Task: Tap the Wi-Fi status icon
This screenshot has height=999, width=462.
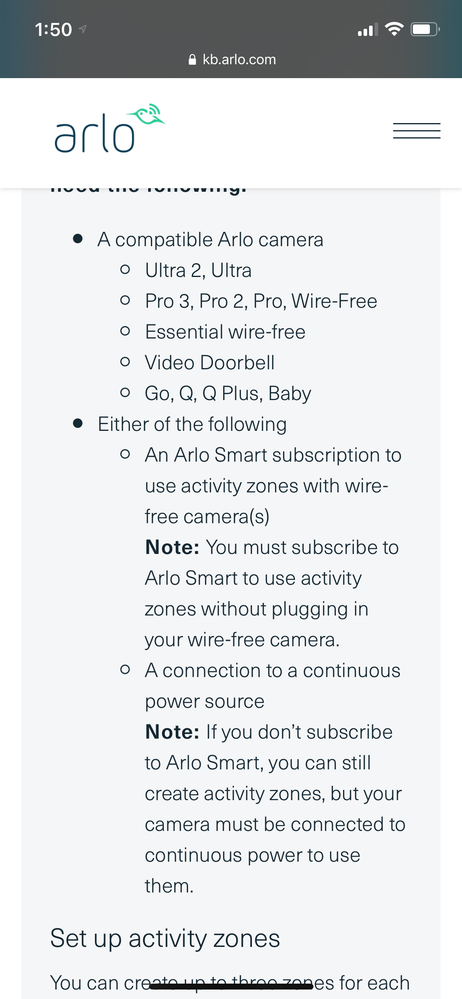Action: [x=395, y=29]
